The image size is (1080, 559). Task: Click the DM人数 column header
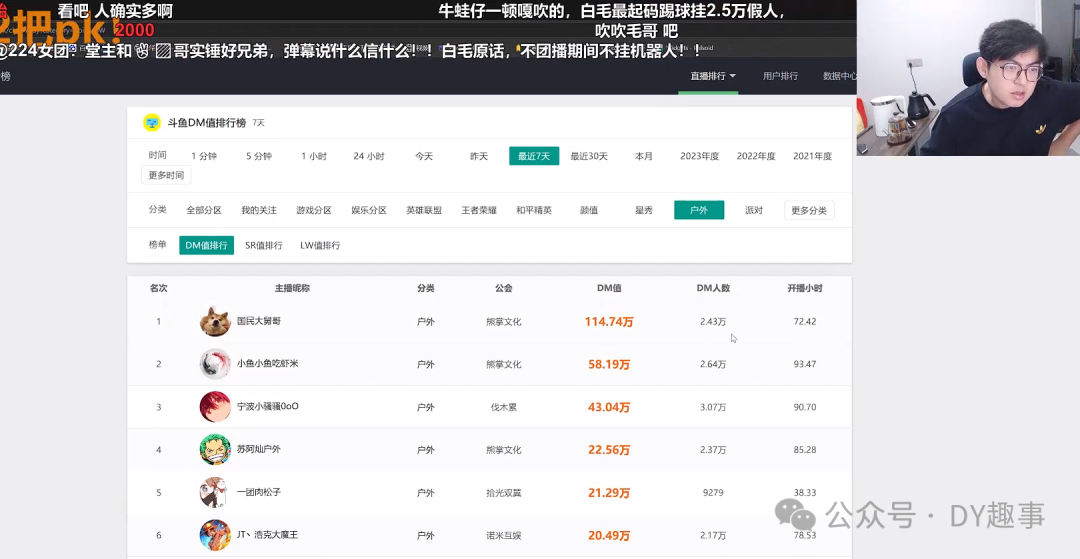(x=713, y=288)
